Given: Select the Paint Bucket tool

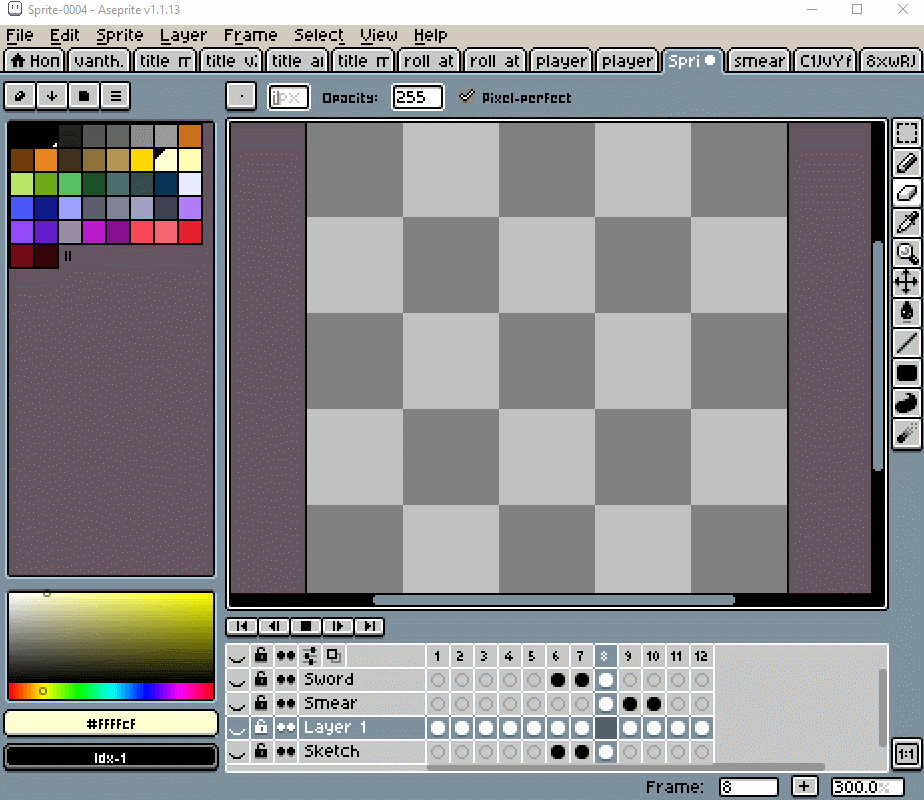Looking at the screenshot, I should (906, 313).
